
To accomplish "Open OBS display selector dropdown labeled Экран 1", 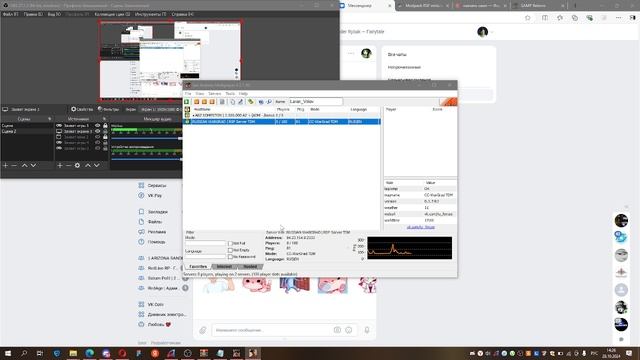I will pos(160,109).
